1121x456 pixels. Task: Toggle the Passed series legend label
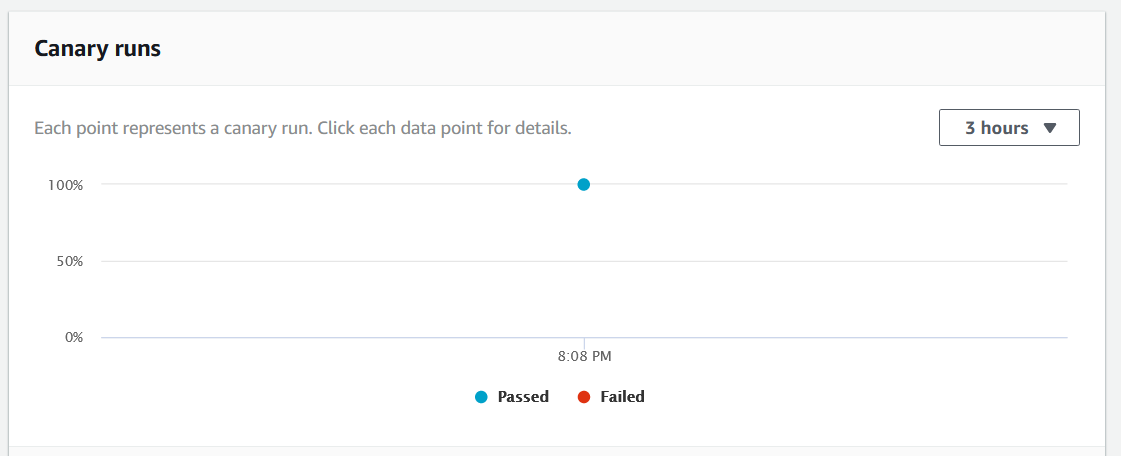tap(523, 397)
